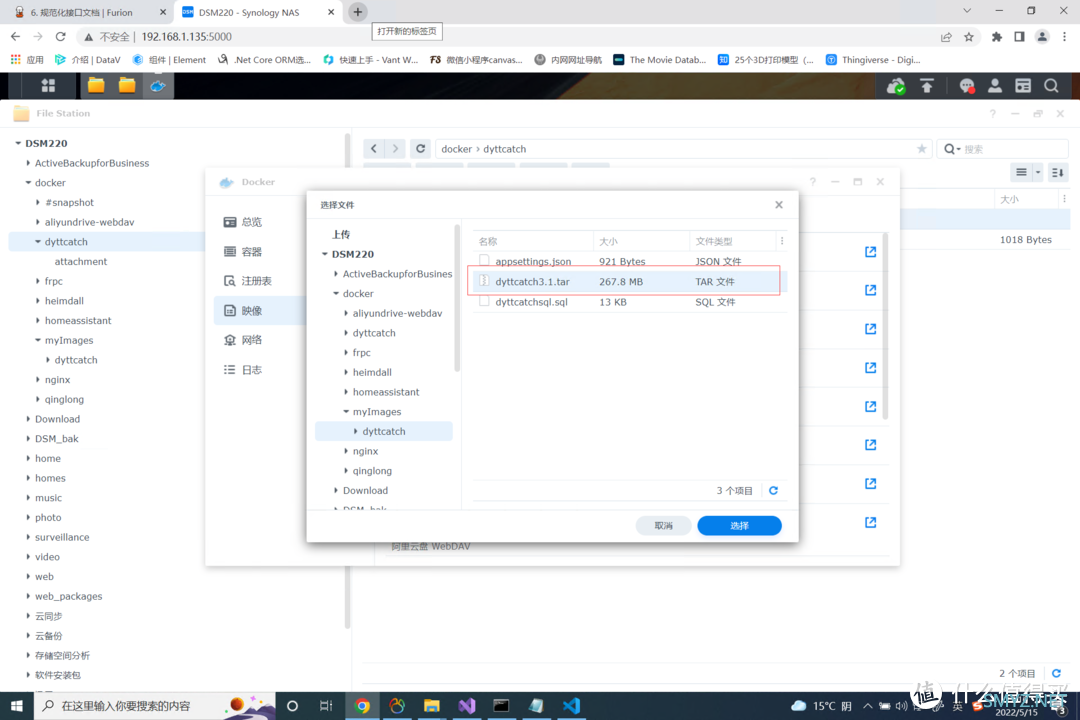Image resolution: width=1080 pixels, height=720 pixels.
Task: Expand Download folder in File Station tree
Action: coord(28,419)
